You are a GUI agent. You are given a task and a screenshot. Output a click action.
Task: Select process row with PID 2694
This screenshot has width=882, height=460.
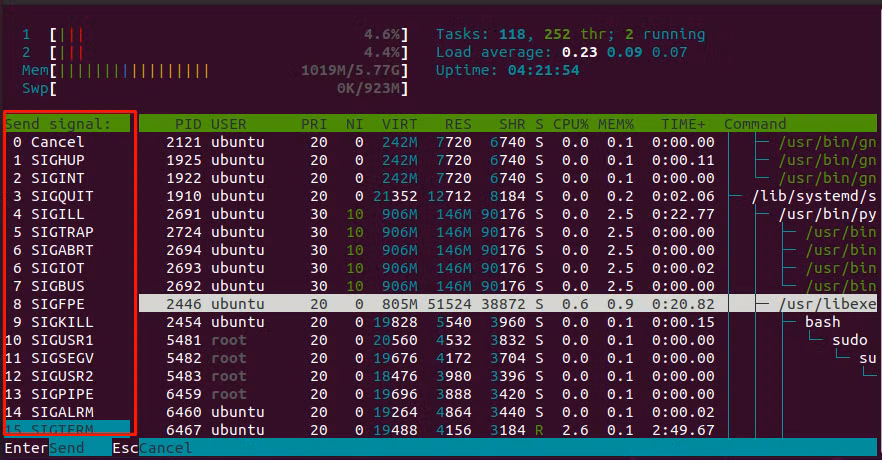508,250
